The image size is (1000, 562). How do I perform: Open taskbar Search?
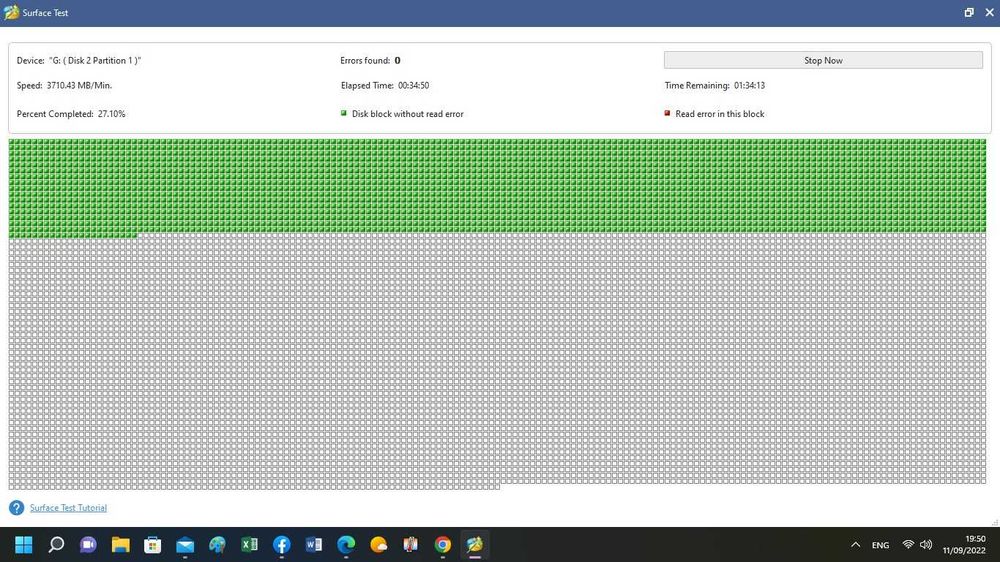point(56,545)
